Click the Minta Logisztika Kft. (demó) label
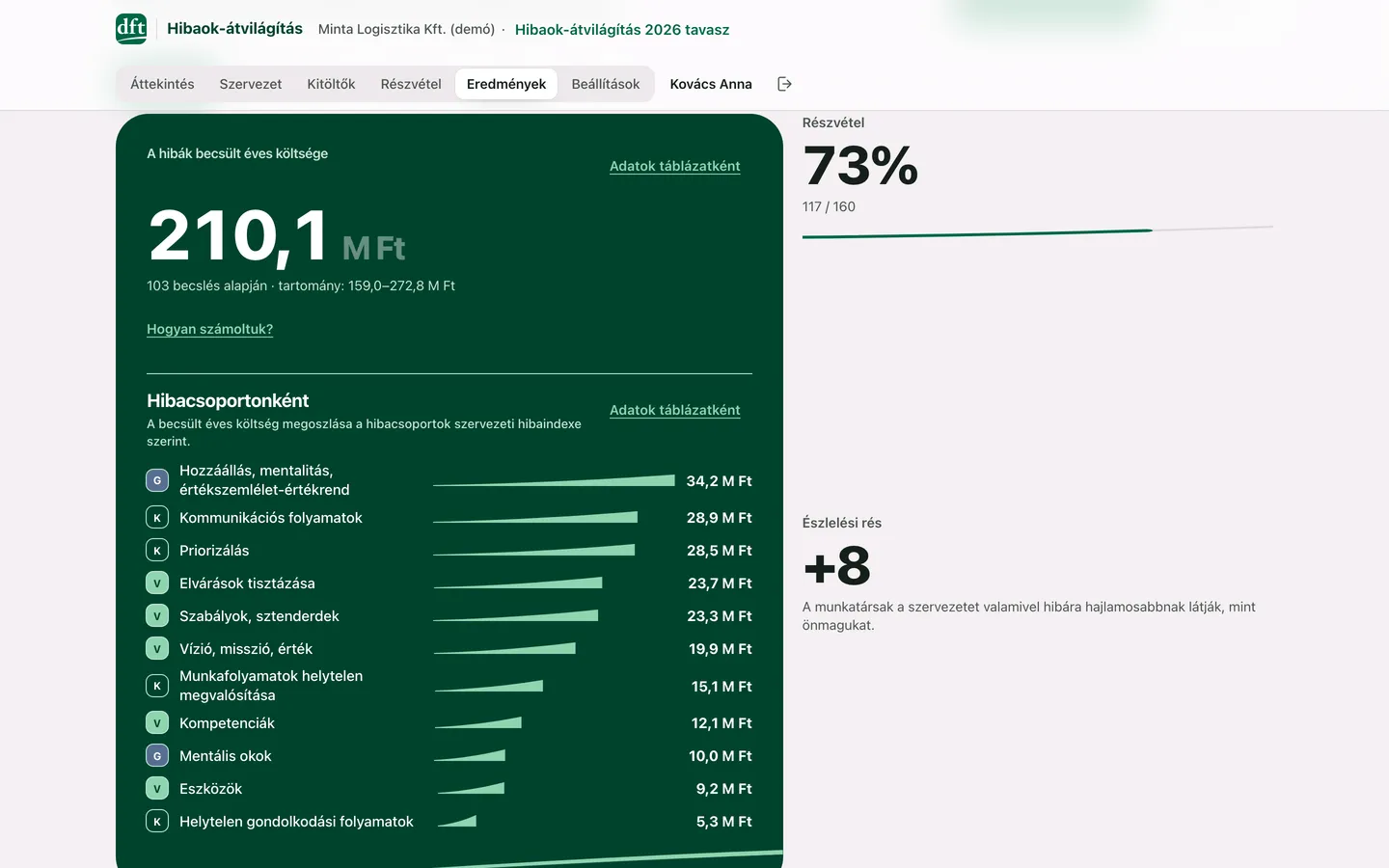The width and height of the screenshot is (1389, 868). (x=406, y=29)
